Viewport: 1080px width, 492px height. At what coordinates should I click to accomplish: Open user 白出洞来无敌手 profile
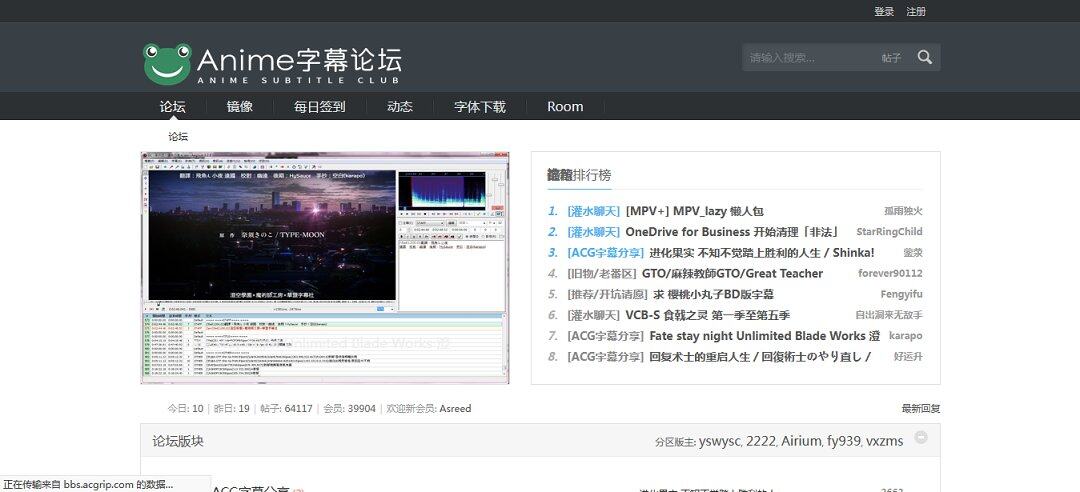pos(889,315)
